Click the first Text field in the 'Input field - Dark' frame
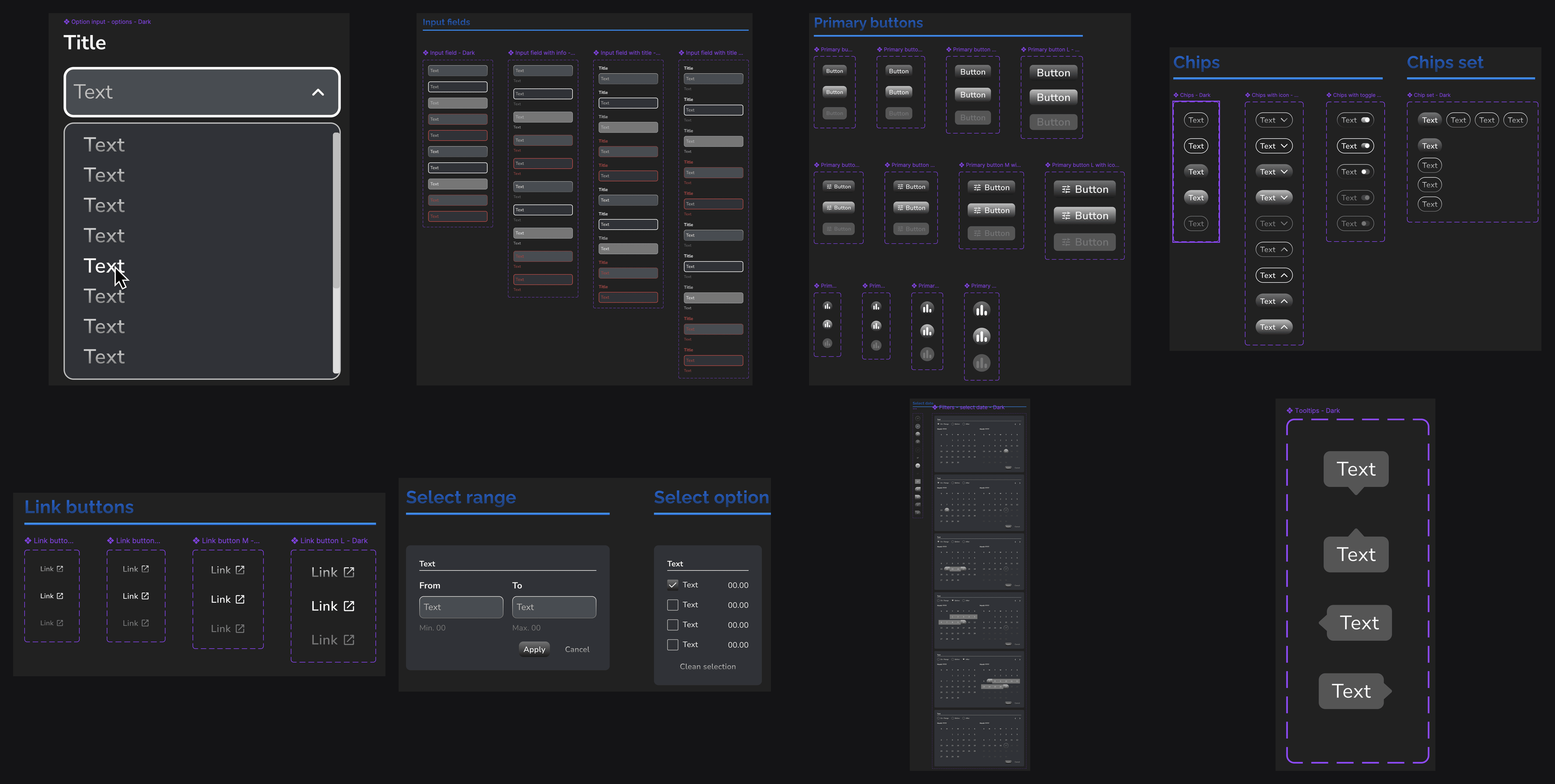 [x=458, y=71]
